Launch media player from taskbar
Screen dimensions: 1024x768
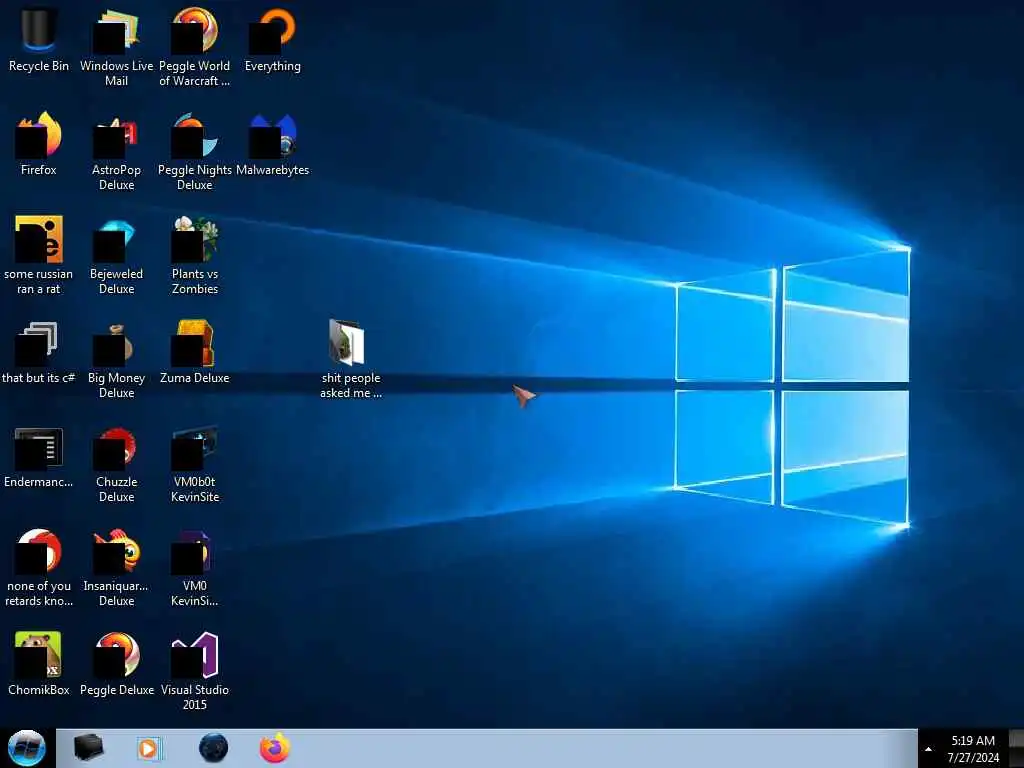[x=149, y=748]
